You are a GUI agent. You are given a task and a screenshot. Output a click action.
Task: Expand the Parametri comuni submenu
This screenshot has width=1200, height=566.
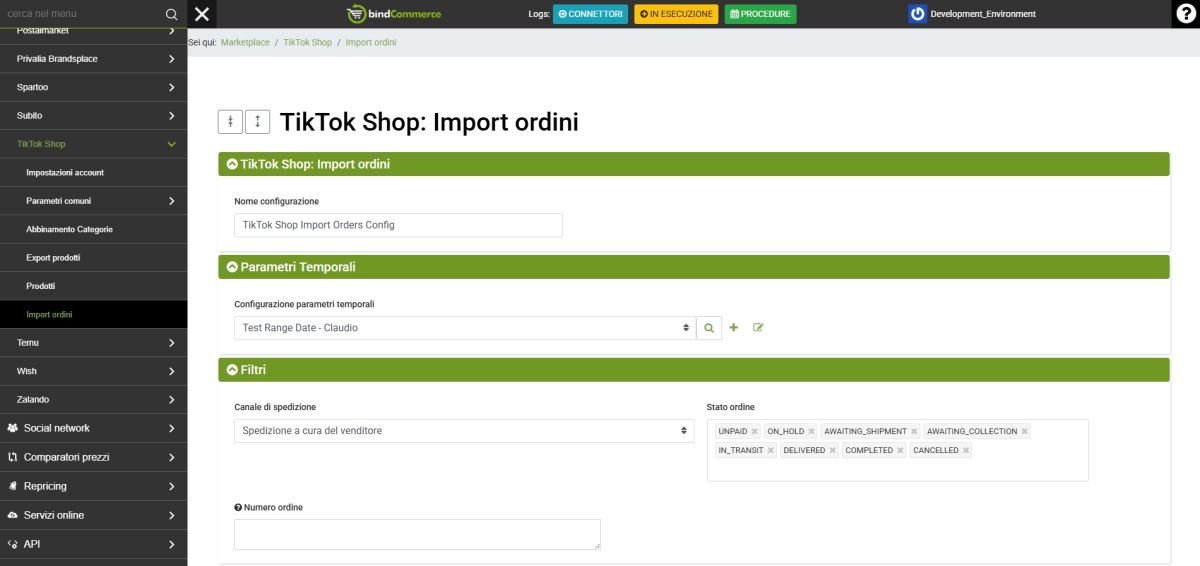click(93, 201)
